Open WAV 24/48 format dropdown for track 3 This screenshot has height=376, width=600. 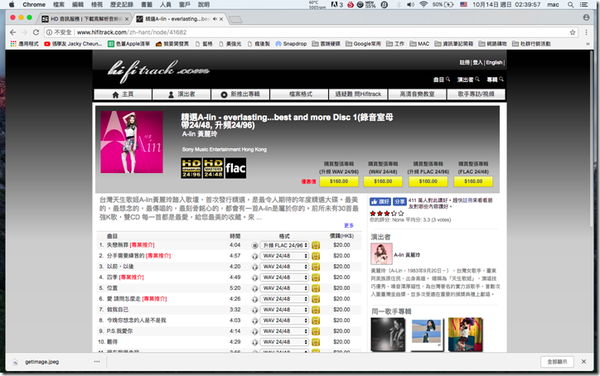pos(284,267)
